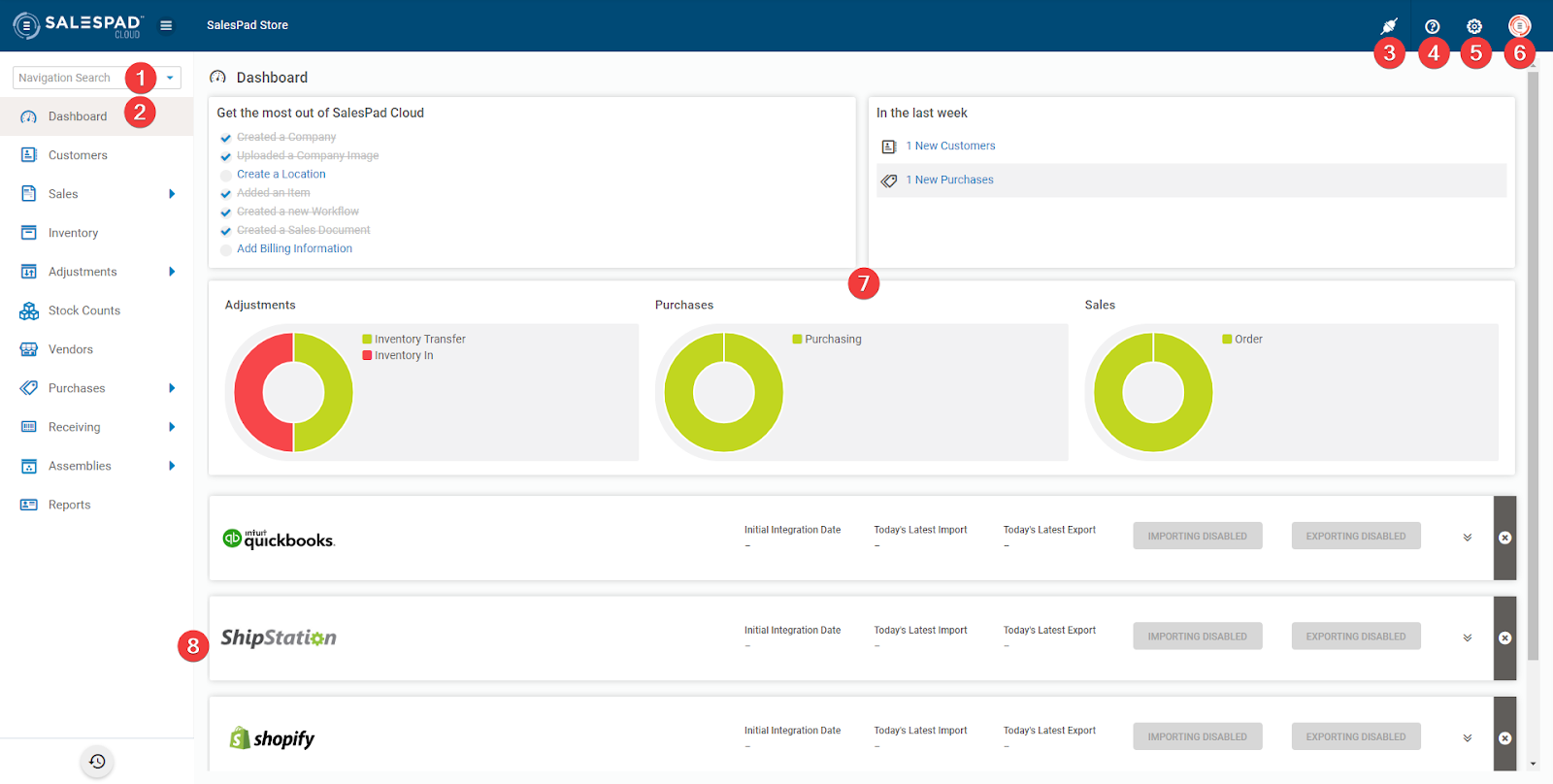The image size is (1553, 784).
Task: Click the Customers sidebar icon
Action: [29, 155]
